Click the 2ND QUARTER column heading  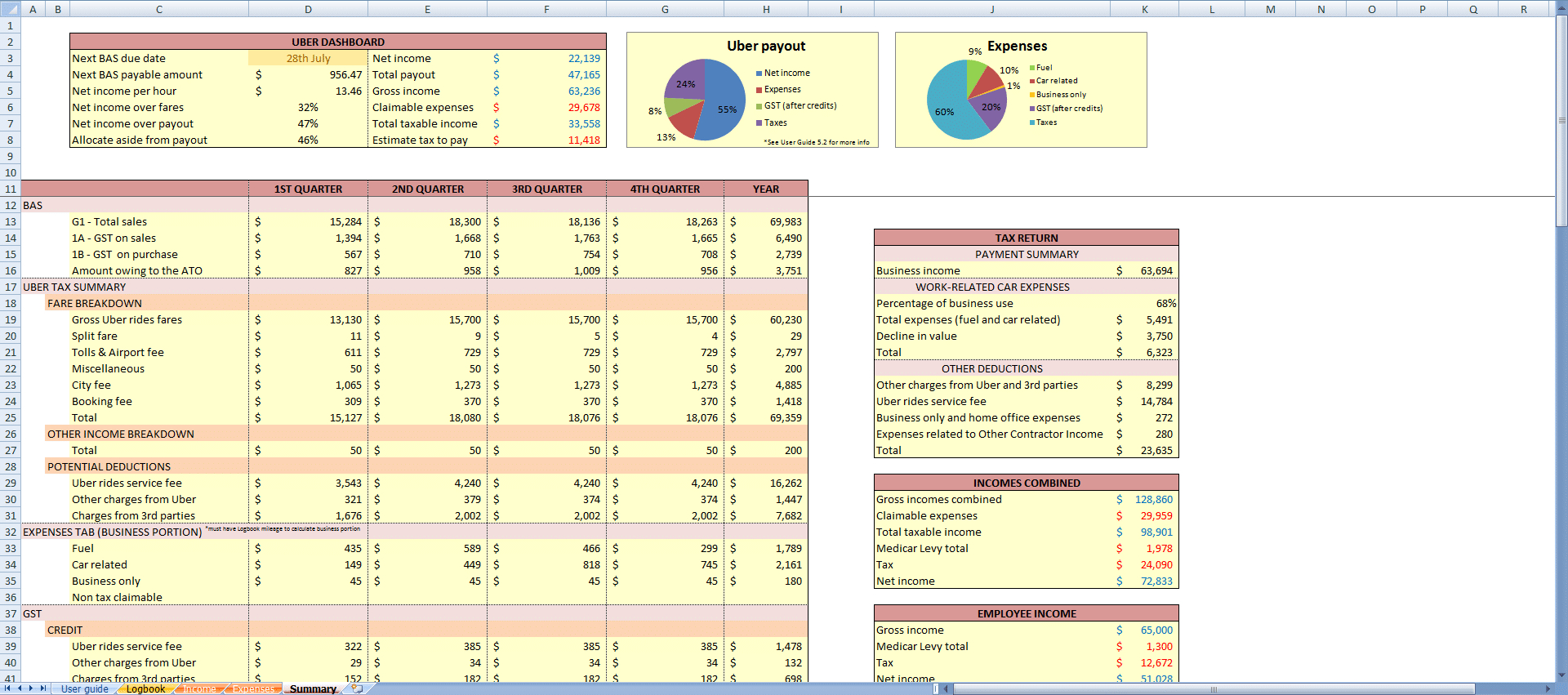[427, 189]
